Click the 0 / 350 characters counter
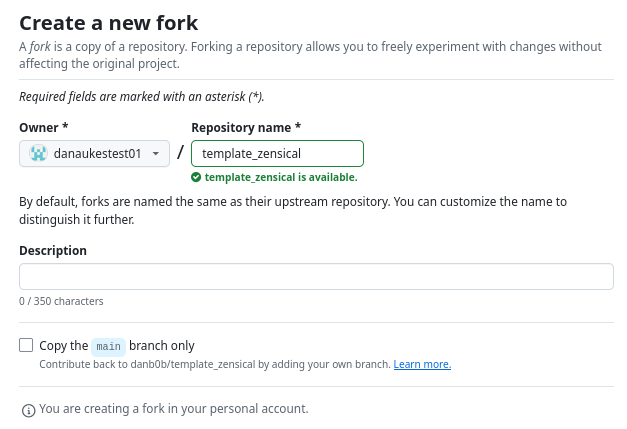627x429 pixels. [x=61, y=301]
